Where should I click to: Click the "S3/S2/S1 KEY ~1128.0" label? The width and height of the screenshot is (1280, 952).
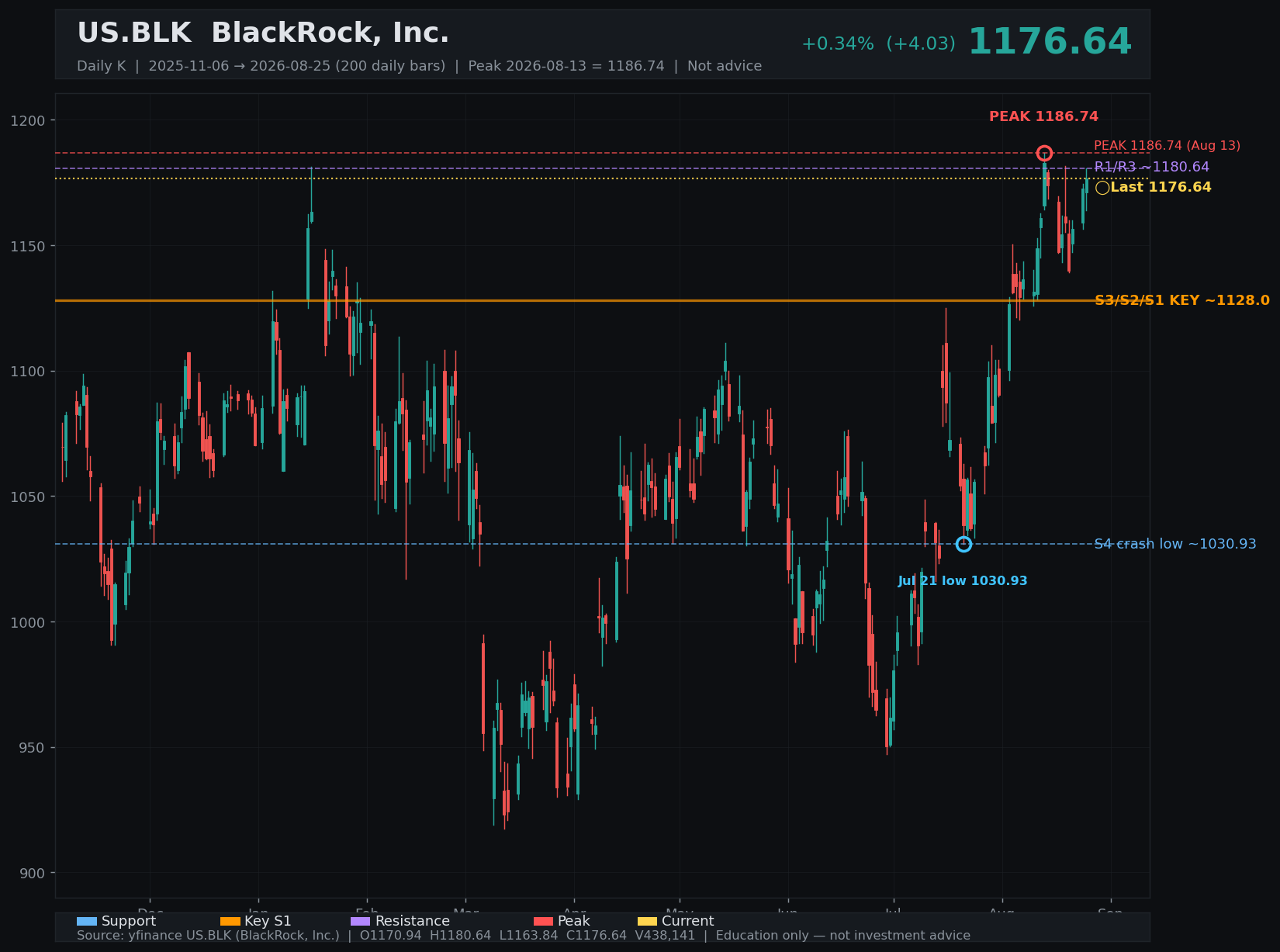[x=1182, y=300]
